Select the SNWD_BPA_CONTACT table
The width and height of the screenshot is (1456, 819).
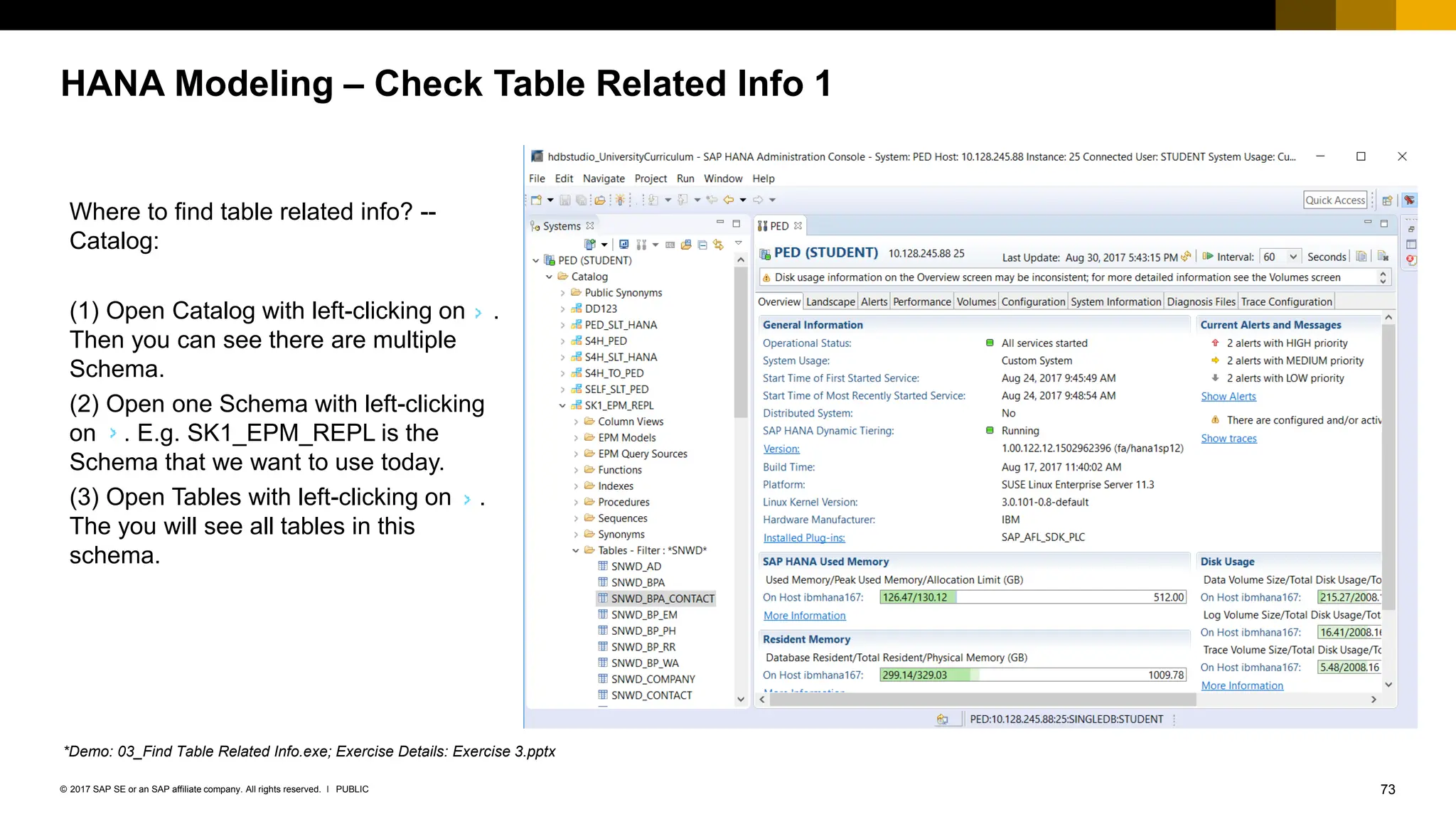[655, 599]
